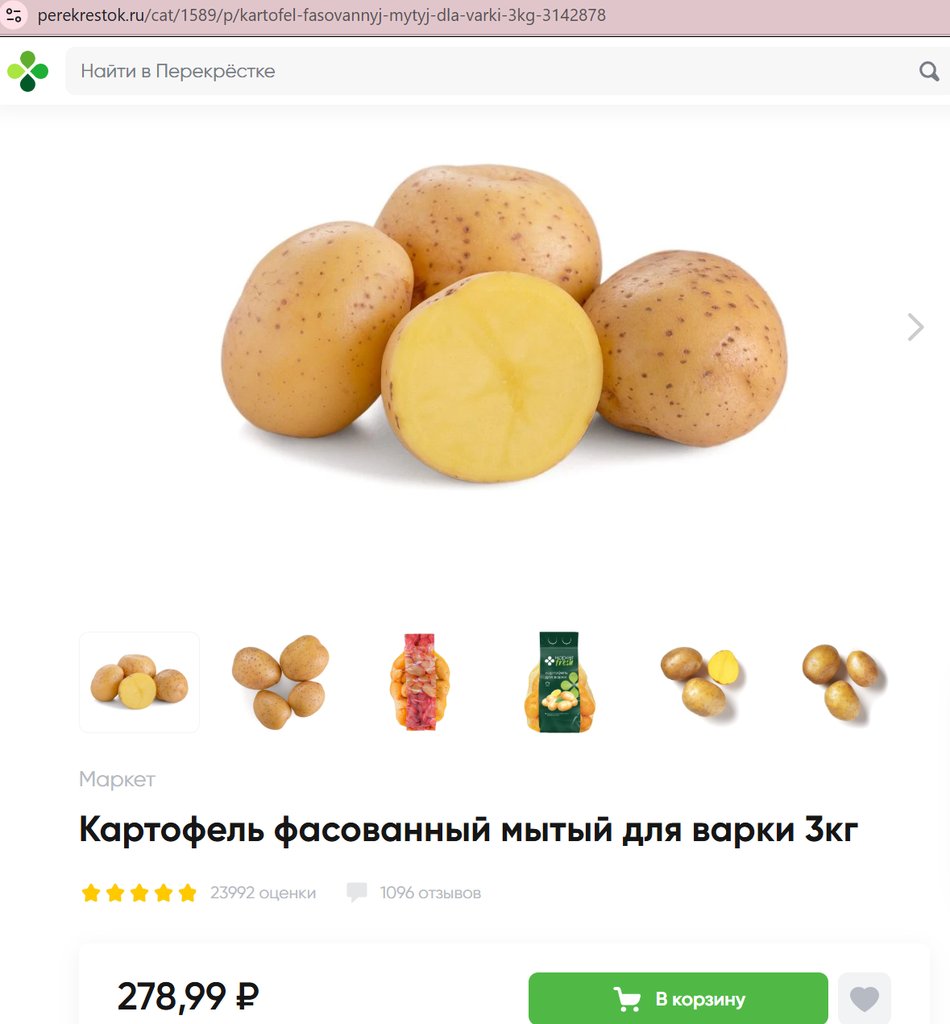Image resolution: width=950 pixels, height=1024 pixels.
Task: Select fifth thumbnail with halved yellow potato
Action: [x=703, y=682]
